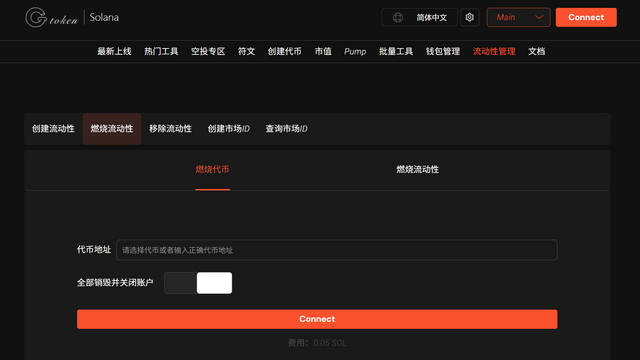Click the 费用: 0.05 SOL text
Viewport: 640px width, 360px height.
click(317, 343)
